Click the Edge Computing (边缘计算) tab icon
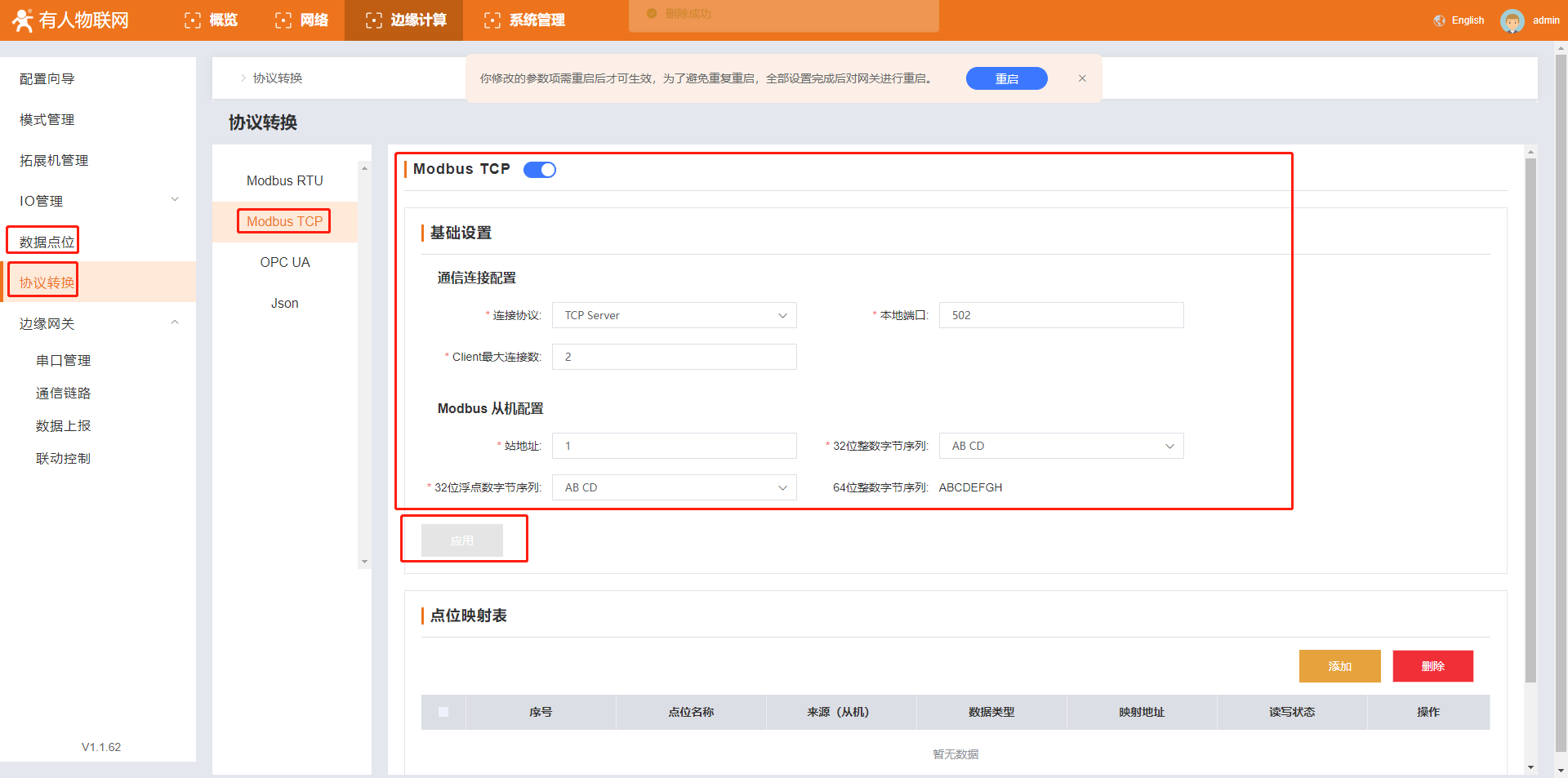 [x=374, y=20]
